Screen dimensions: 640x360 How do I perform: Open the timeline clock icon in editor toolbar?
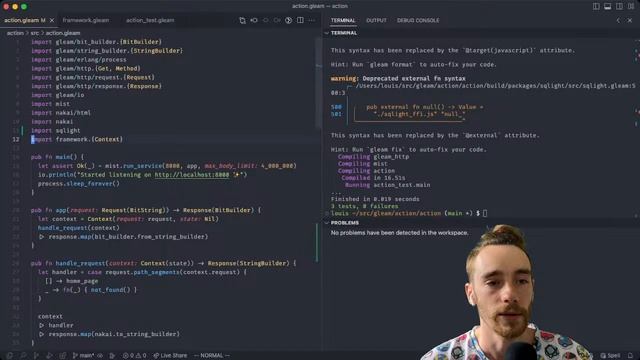289,20
